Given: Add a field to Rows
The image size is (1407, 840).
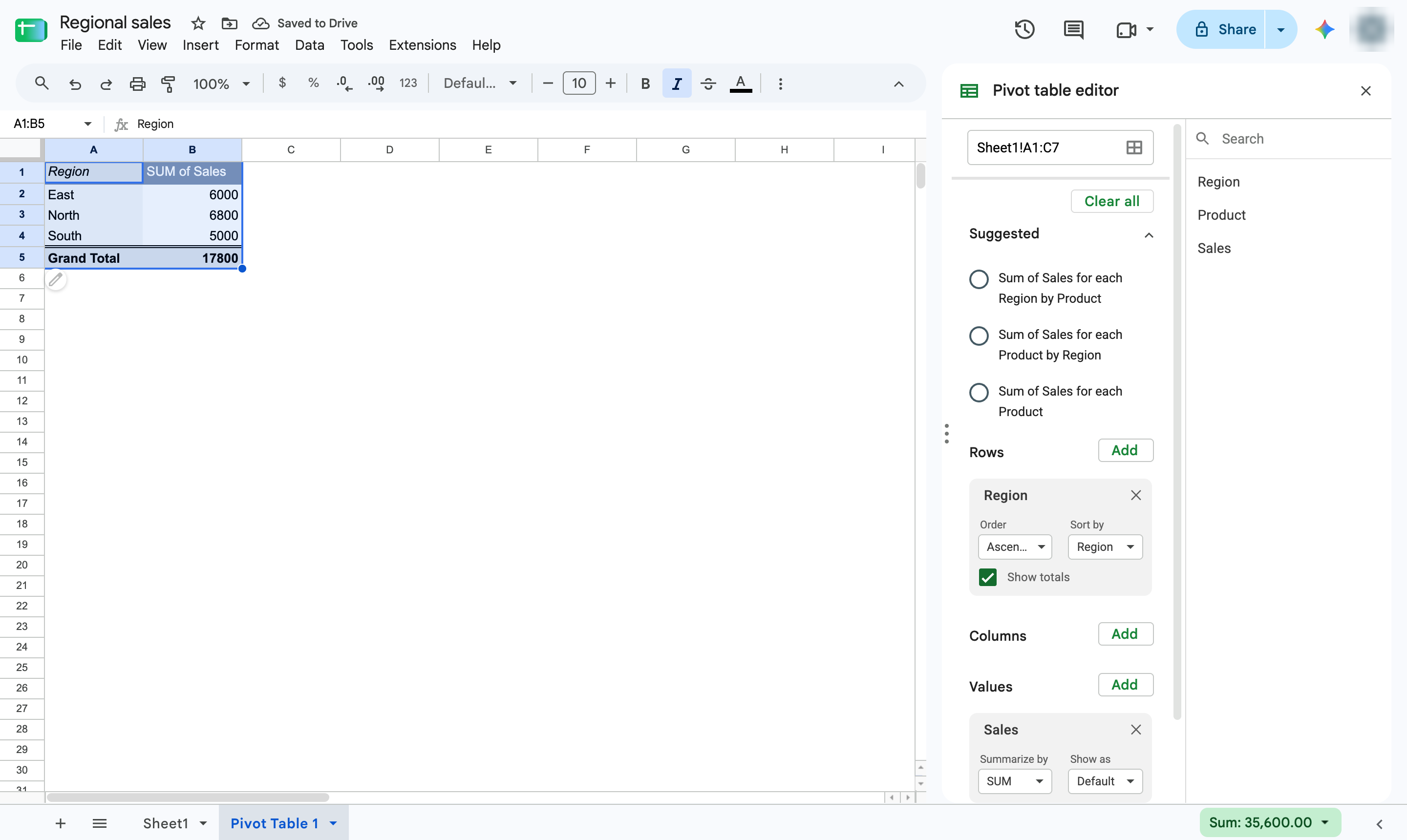Looking at the screenshot, I should coord(1125,450).
